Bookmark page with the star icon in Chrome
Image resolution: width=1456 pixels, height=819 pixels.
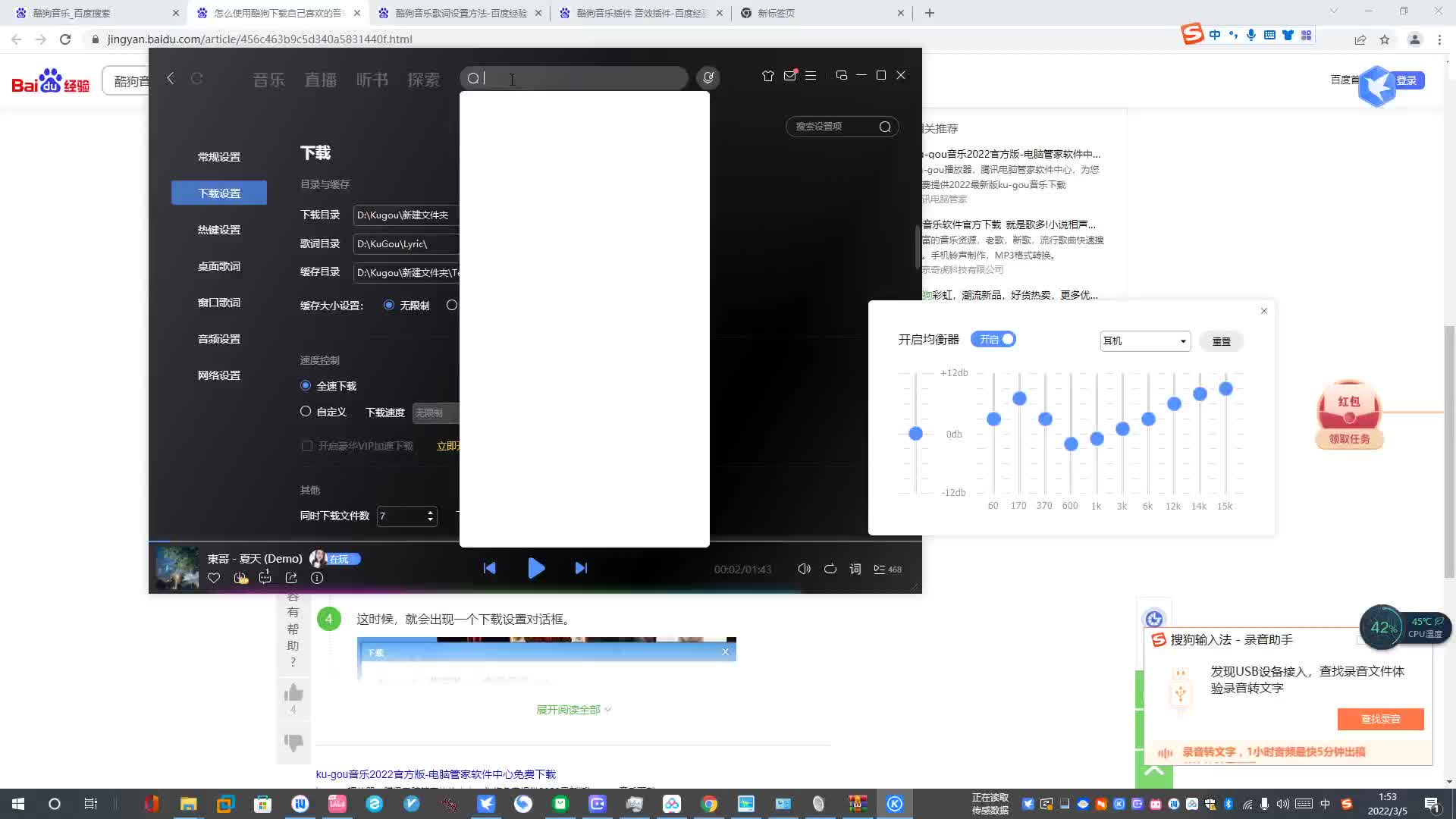[x=1385, y=39]
